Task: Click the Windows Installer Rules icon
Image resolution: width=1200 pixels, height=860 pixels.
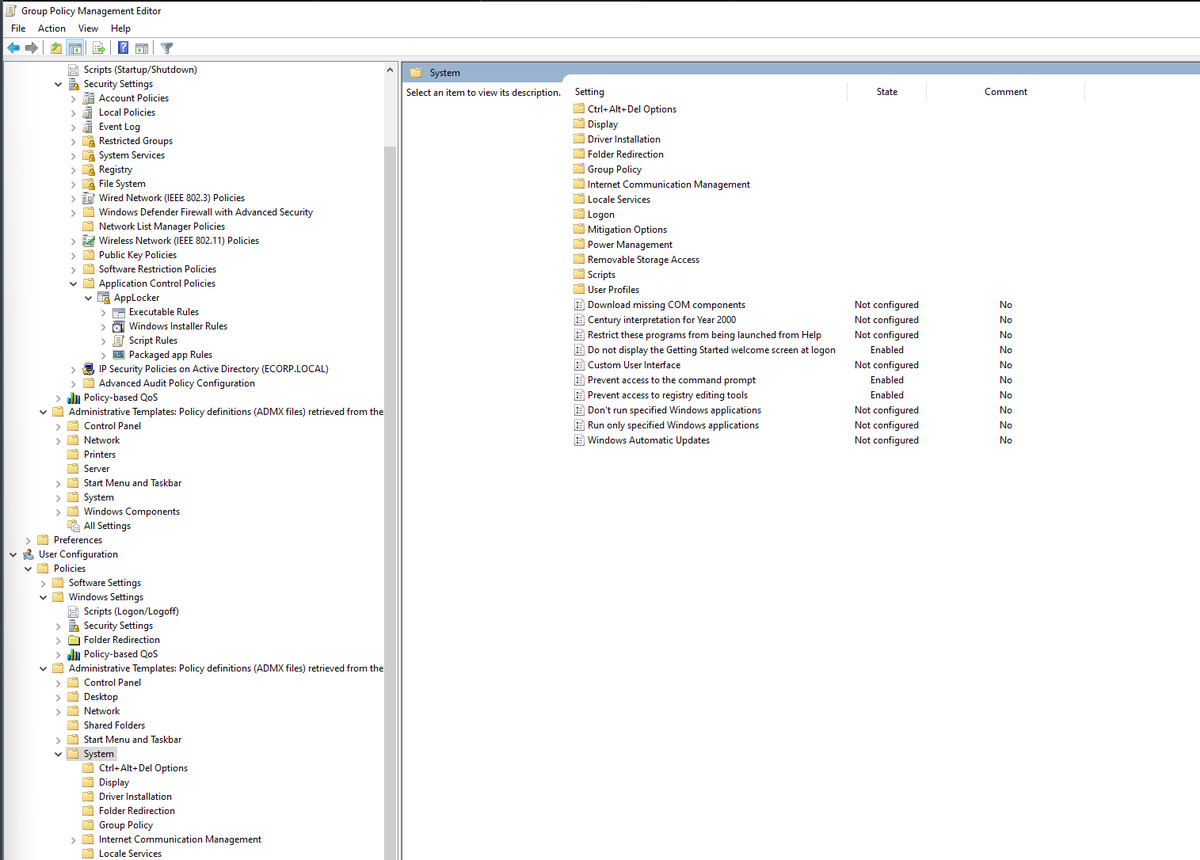Action: pyautogui.click(x=119, y=326)
